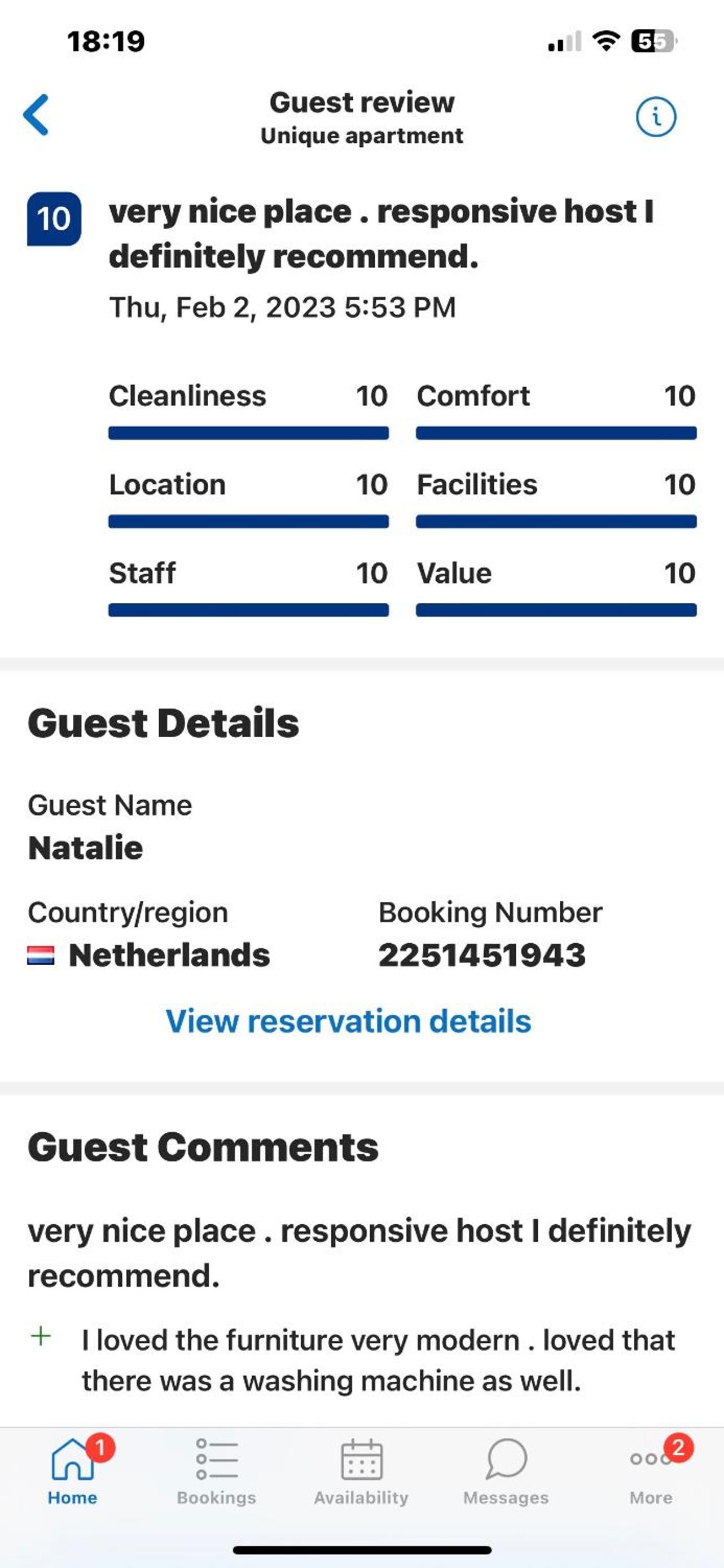Screen dimensions: 724x1568
Task: Select the Bookings tab label
Action: (x=217, y=1497)
